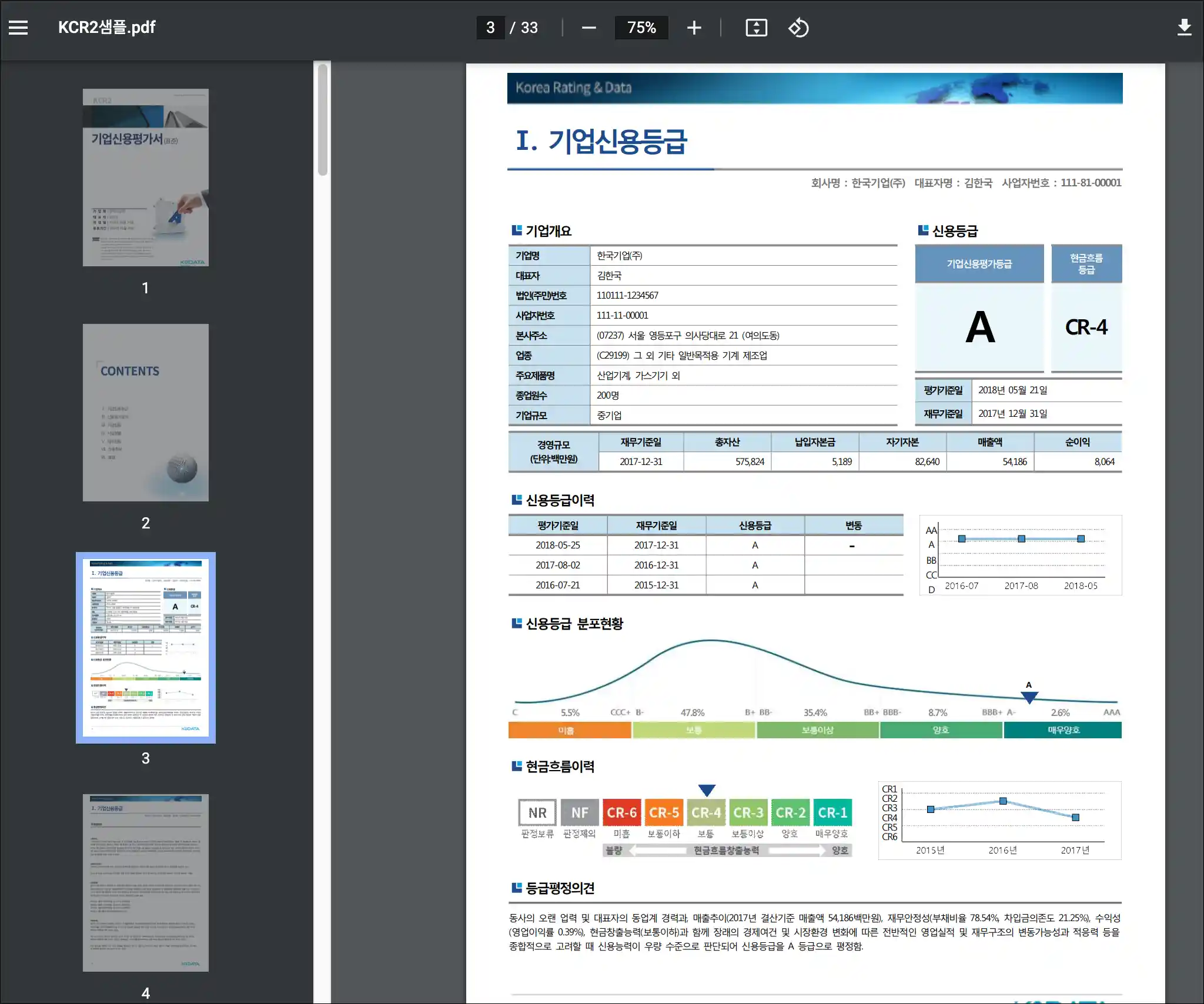
Task: Click company size value 중기업
Action: pyautogui.click(x=608, y=416)
